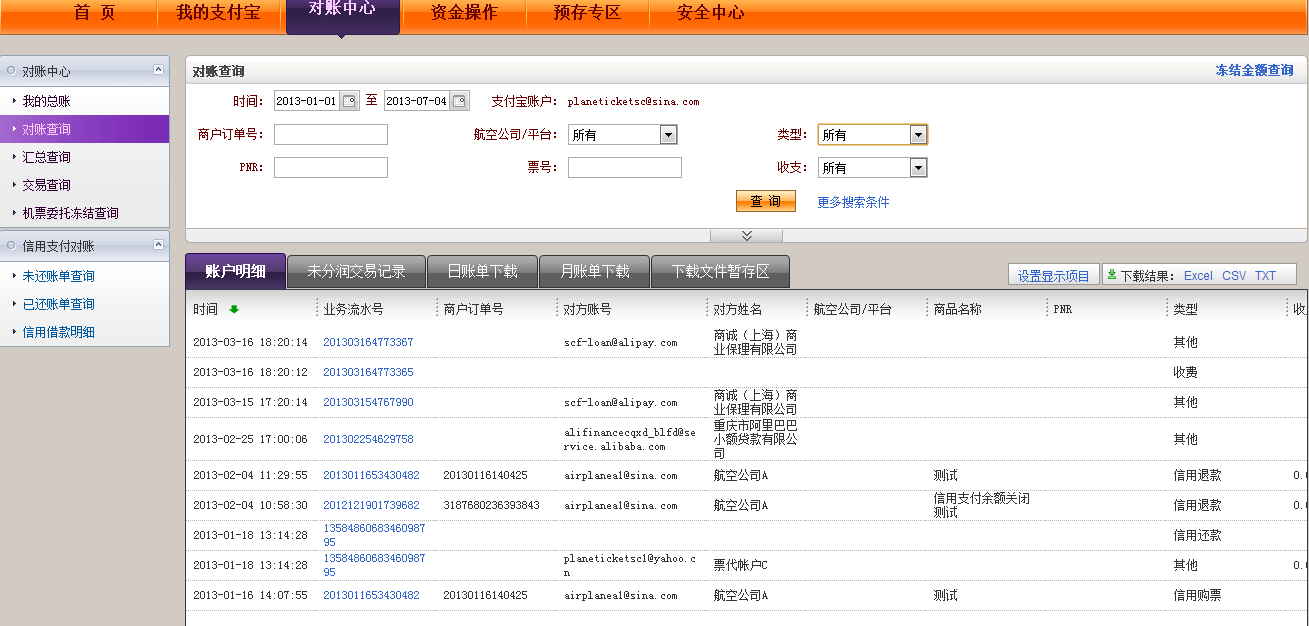Viewport: 1309px width, 626px height.
Task: Click the orange 查询 button
Action: (765, 202)
